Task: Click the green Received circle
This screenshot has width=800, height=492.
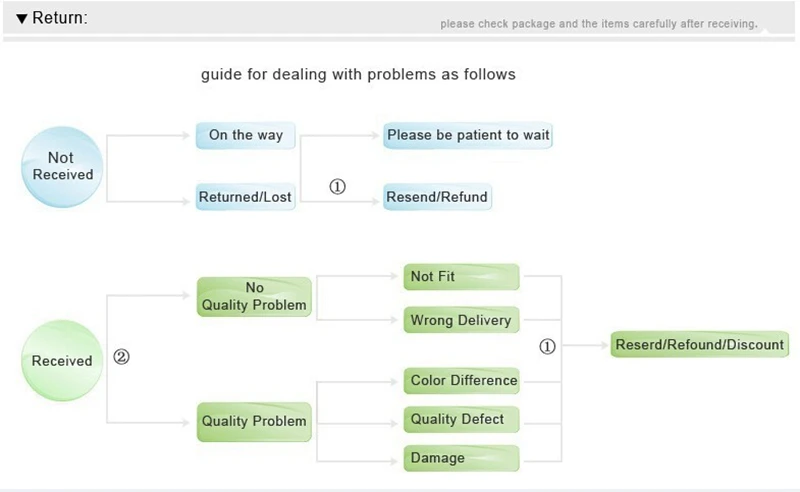Action: (62, 361)
